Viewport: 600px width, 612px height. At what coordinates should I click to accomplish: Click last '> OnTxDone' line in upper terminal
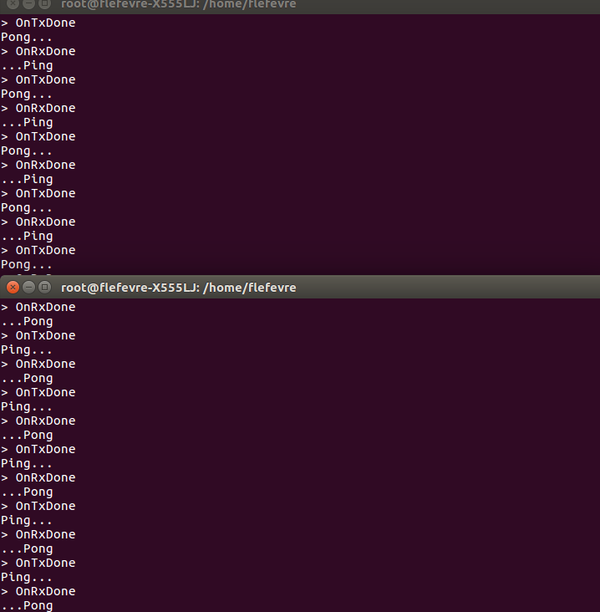pos(38,250)
